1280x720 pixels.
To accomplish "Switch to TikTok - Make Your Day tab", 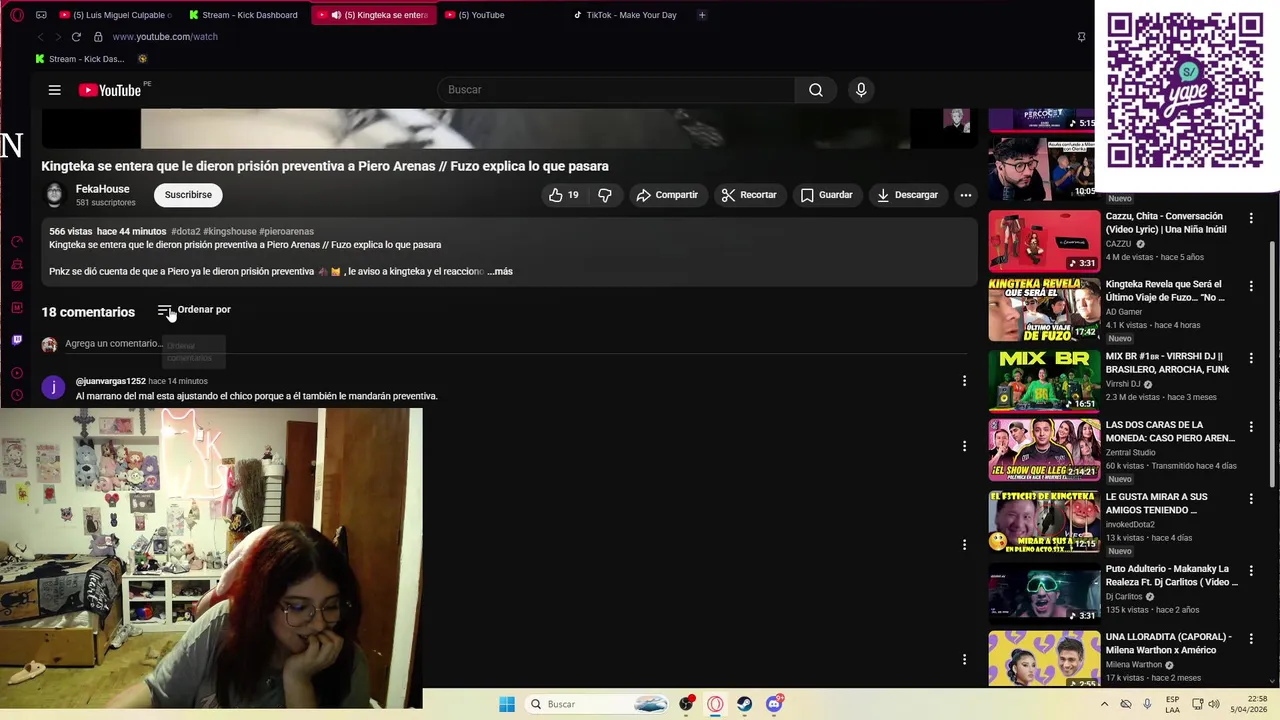I will [x=625, y=15].
